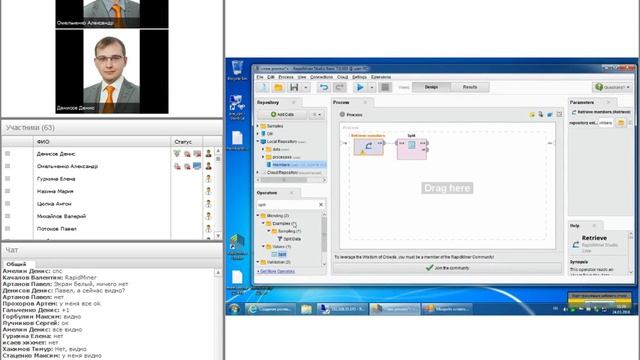Open the Cloud menu
Screen dimensions: 640x360
tap(342, 77)
